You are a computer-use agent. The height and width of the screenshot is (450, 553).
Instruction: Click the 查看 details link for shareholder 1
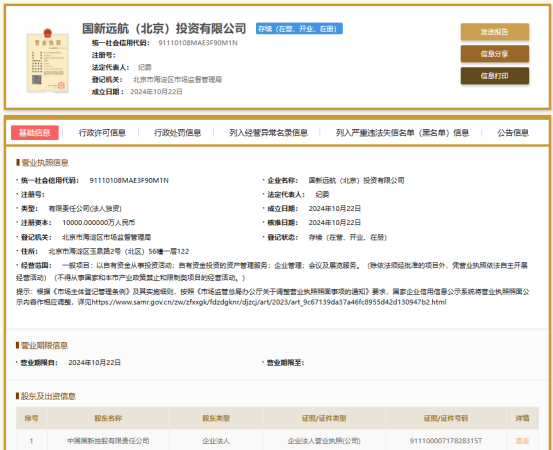pos(522,441)
